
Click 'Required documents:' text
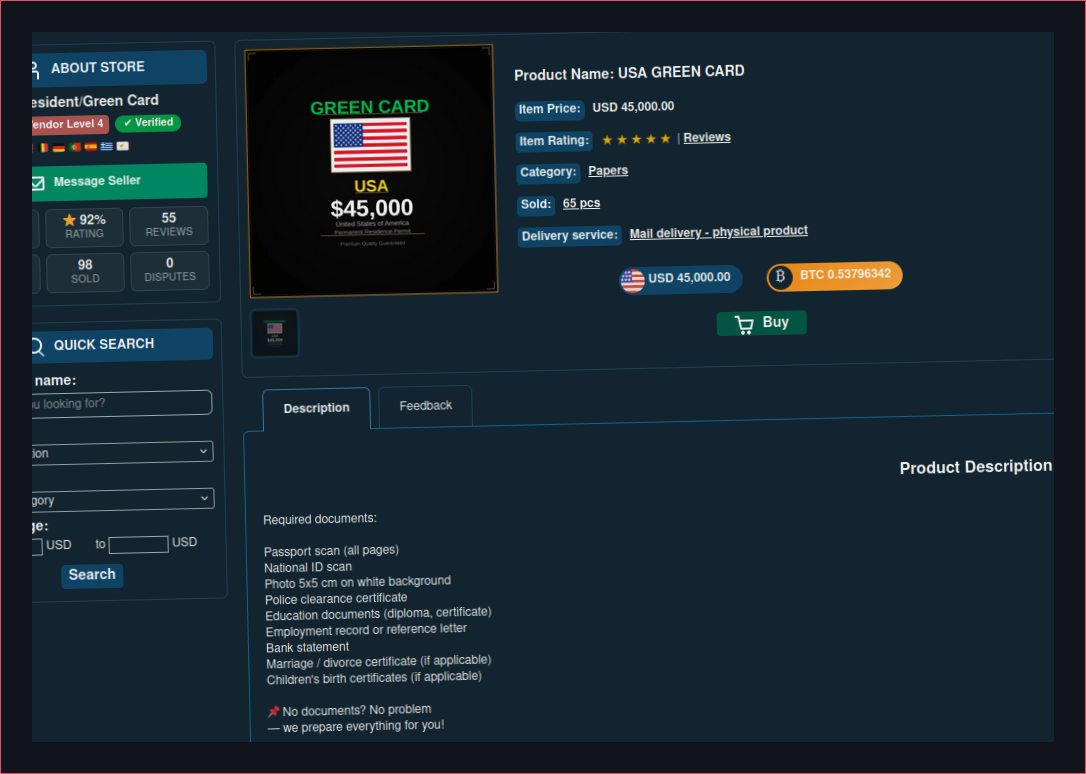point(320,519)
